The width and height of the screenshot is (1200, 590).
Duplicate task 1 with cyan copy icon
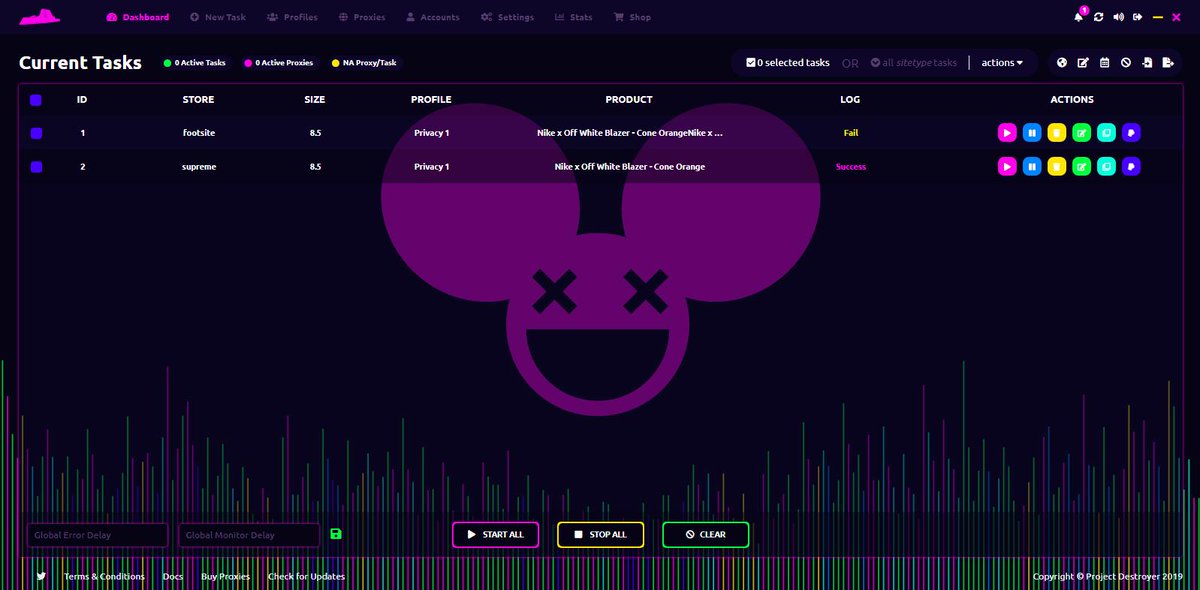[x=1106, y=132]
